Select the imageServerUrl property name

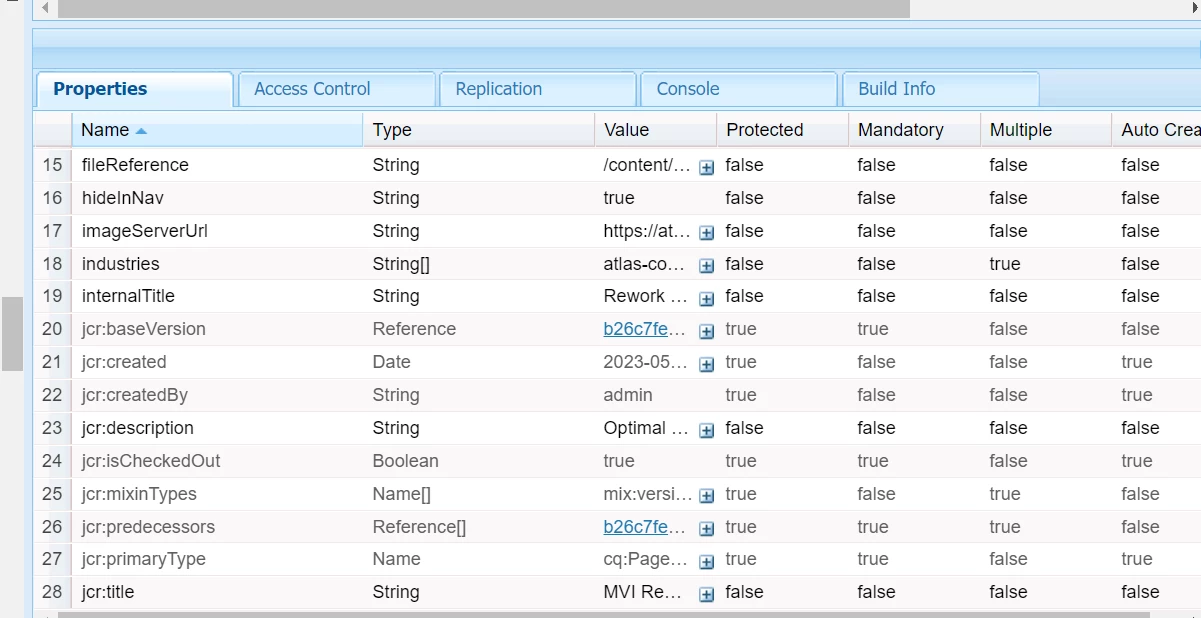[145, 231]
